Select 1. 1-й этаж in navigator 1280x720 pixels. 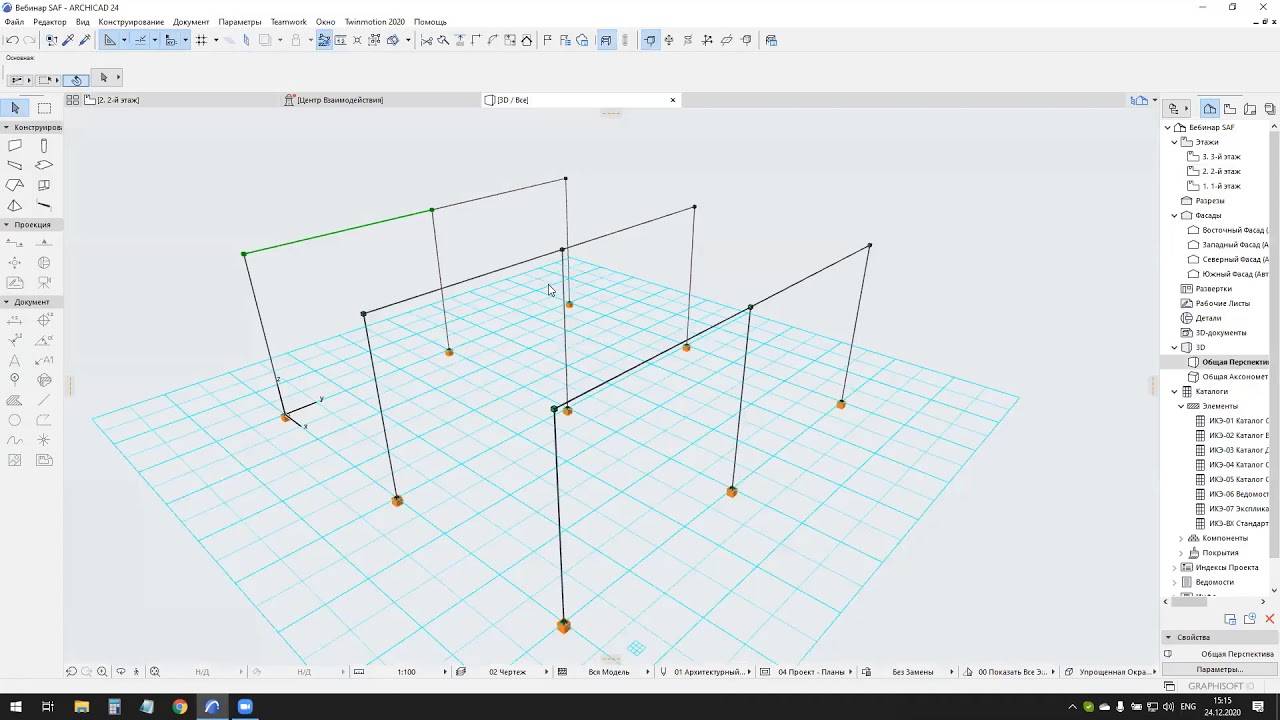click(x=1221, y=186)
